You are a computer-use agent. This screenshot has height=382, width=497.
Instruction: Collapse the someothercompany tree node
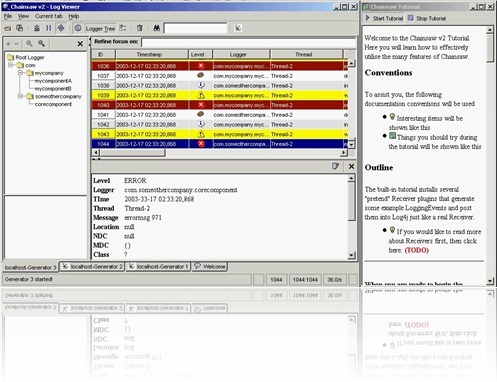coord(20,96)
